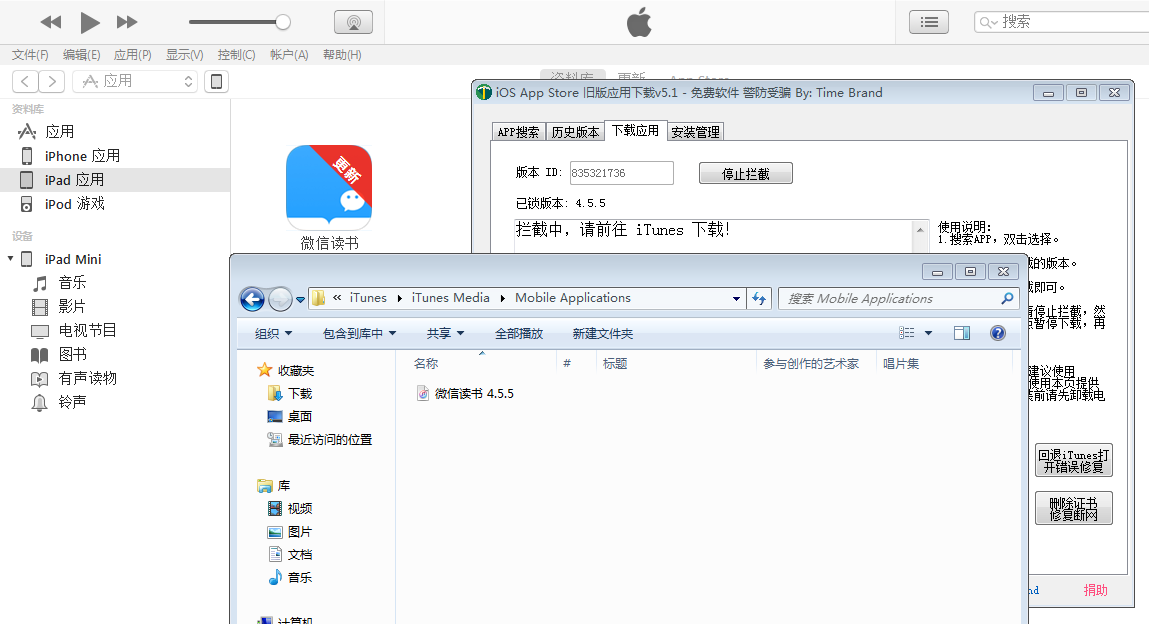Open 电视节目 under iPad Mini
The image size is (1149, 624).
point(87,330)
